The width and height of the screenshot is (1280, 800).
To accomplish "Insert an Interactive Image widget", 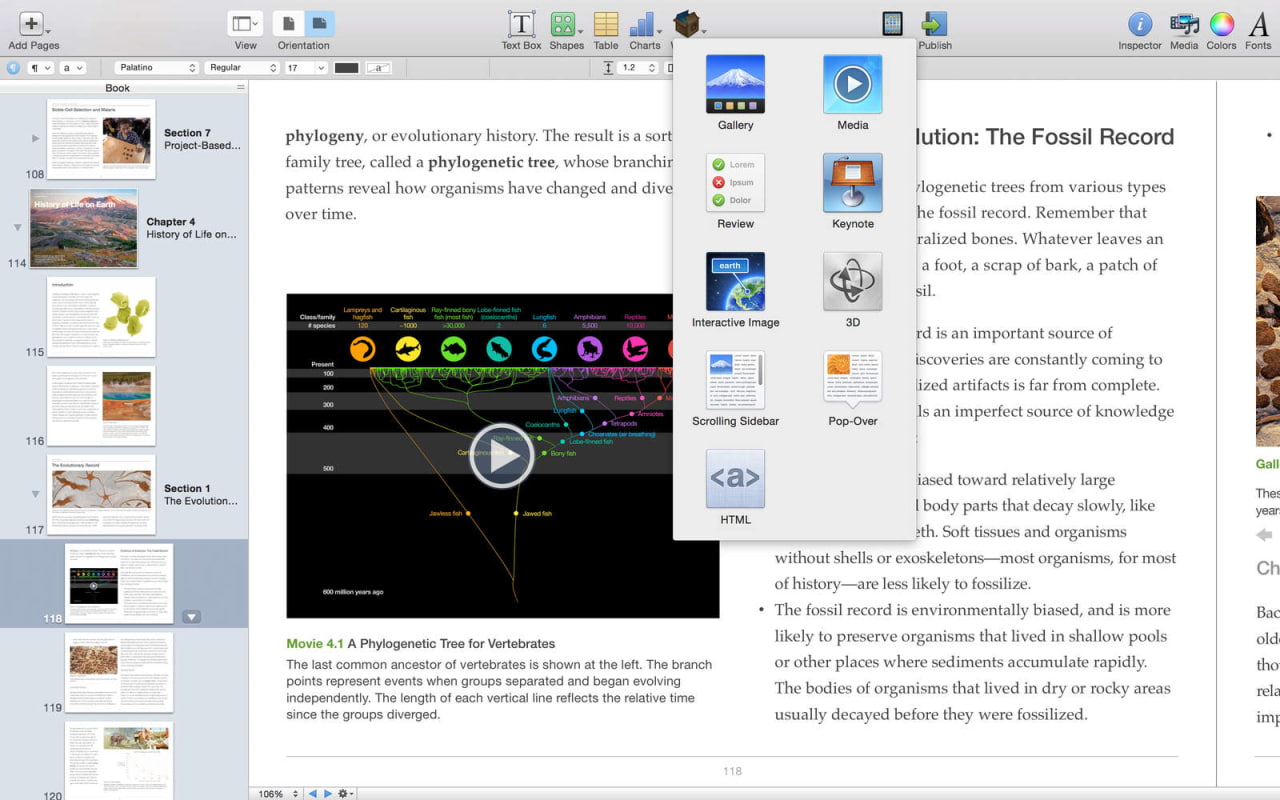I will 735,281.
